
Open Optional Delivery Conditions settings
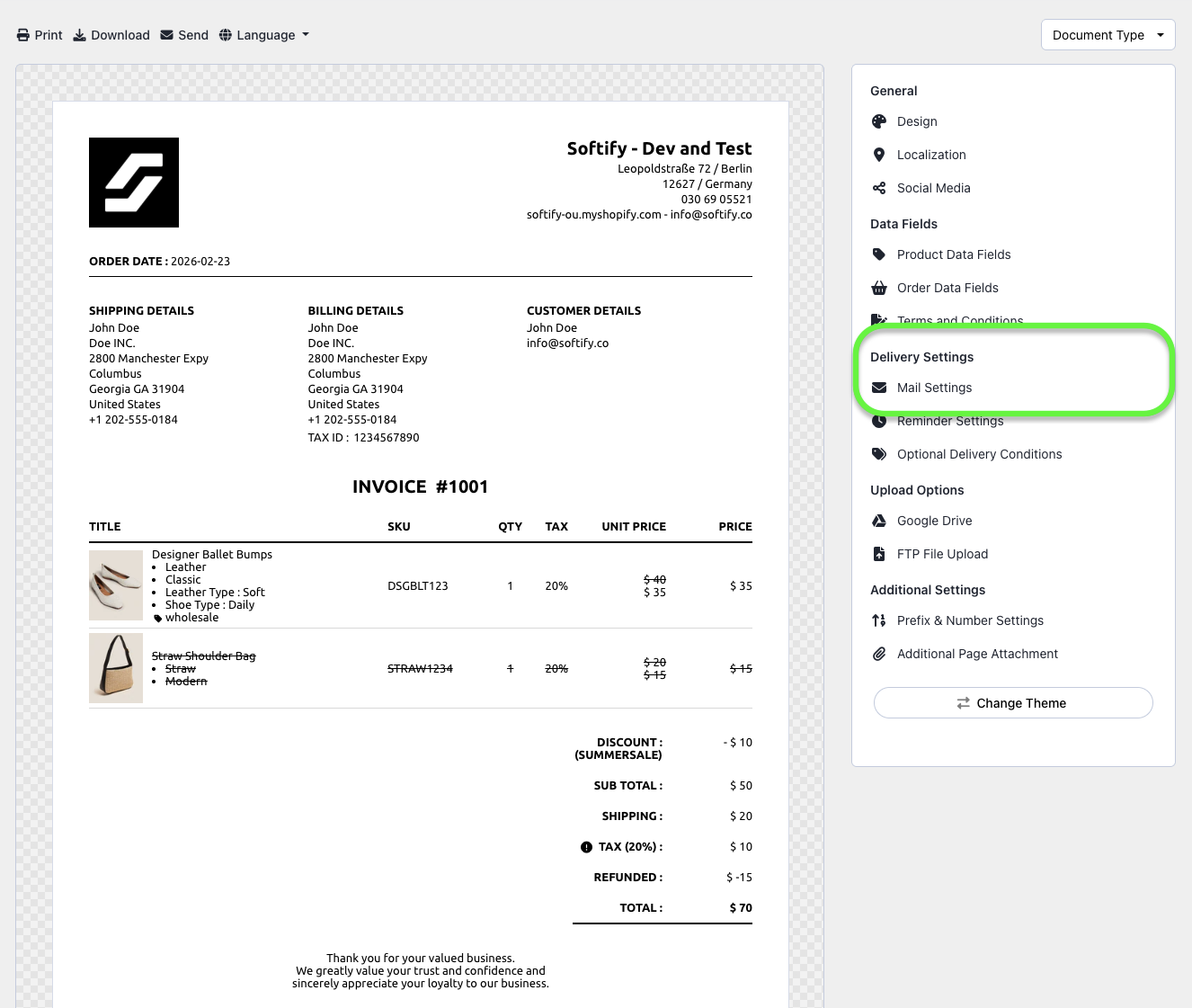pos(979,454)
